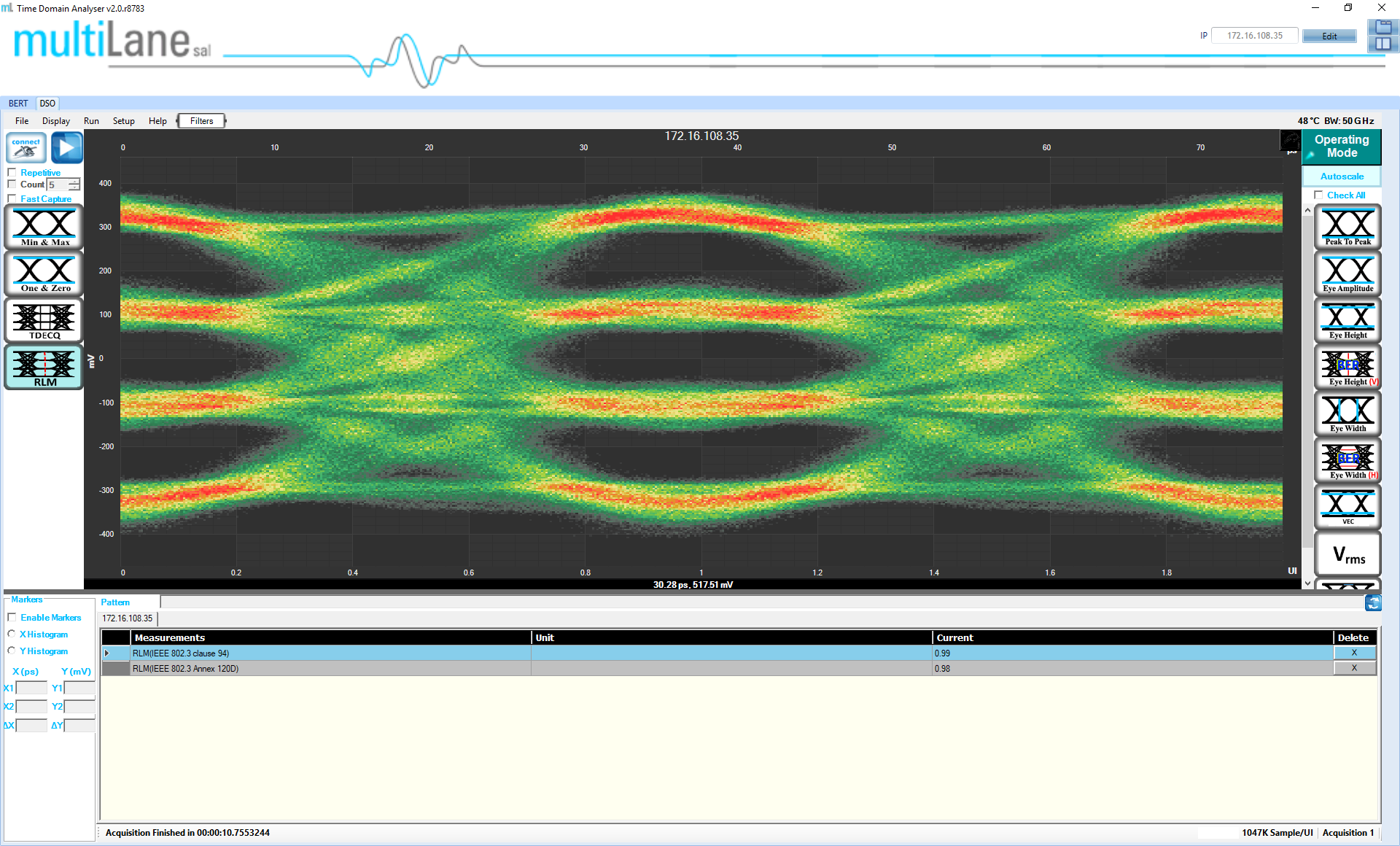Click the Edit button next to IP
The width and height of the screenshot is (1400, 846).
(x=1329, y=36)
